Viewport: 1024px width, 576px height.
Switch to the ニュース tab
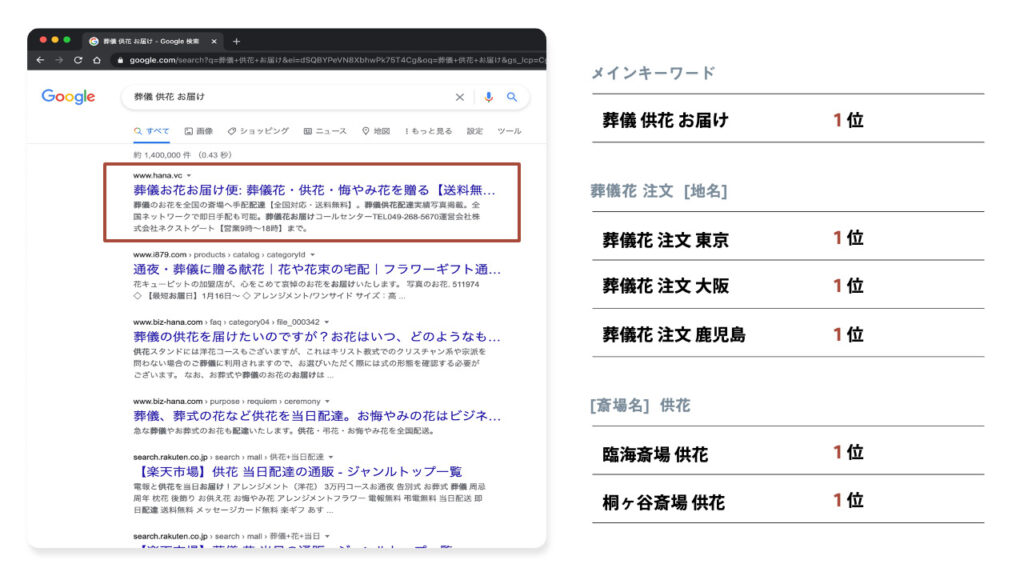tap(325, 131)
